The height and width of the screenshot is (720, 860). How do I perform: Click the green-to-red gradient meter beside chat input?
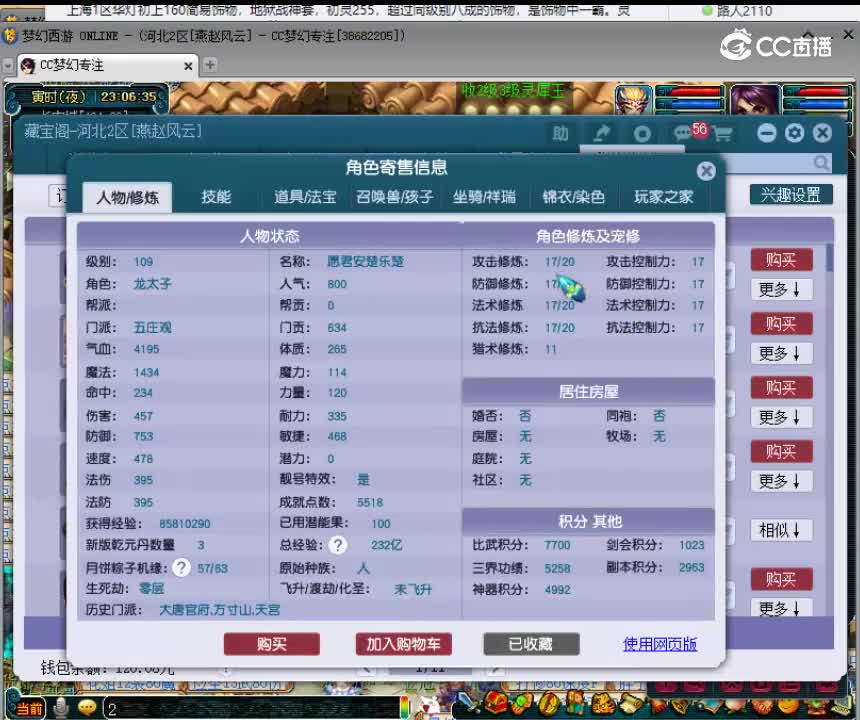coord(404,707)
